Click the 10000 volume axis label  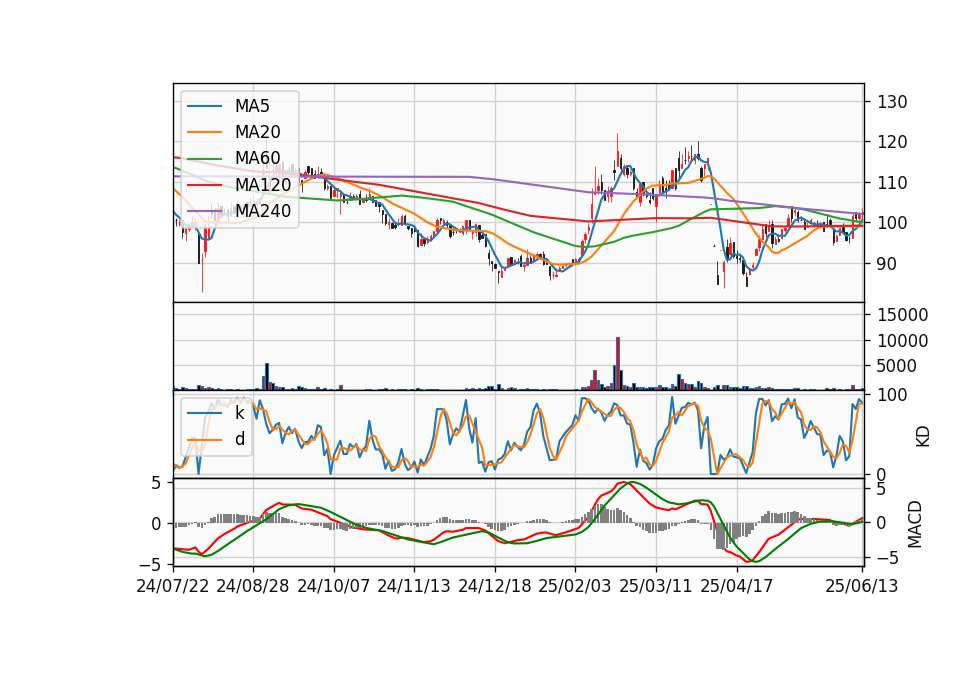click(902, 341)
